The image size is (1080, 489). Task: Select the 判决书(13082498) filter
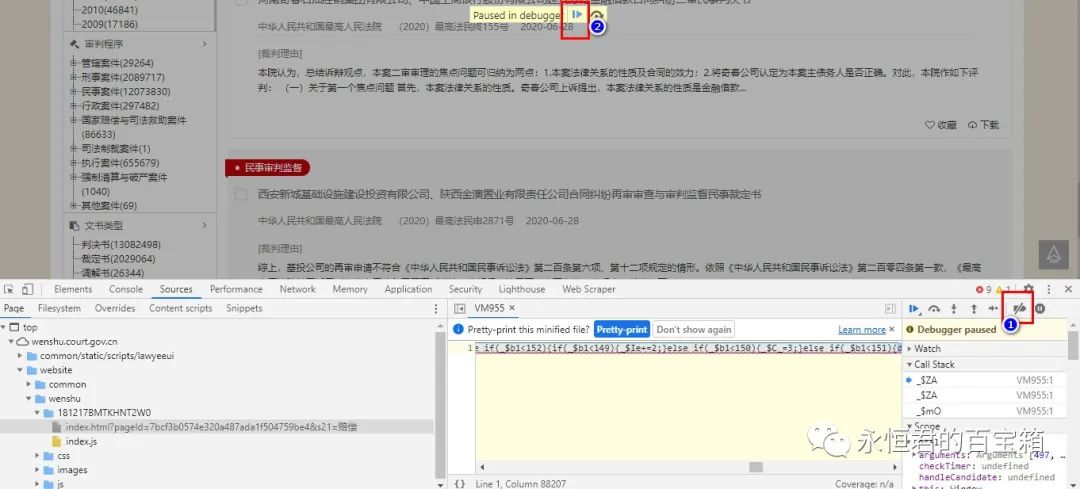click(x=121, y=244)
